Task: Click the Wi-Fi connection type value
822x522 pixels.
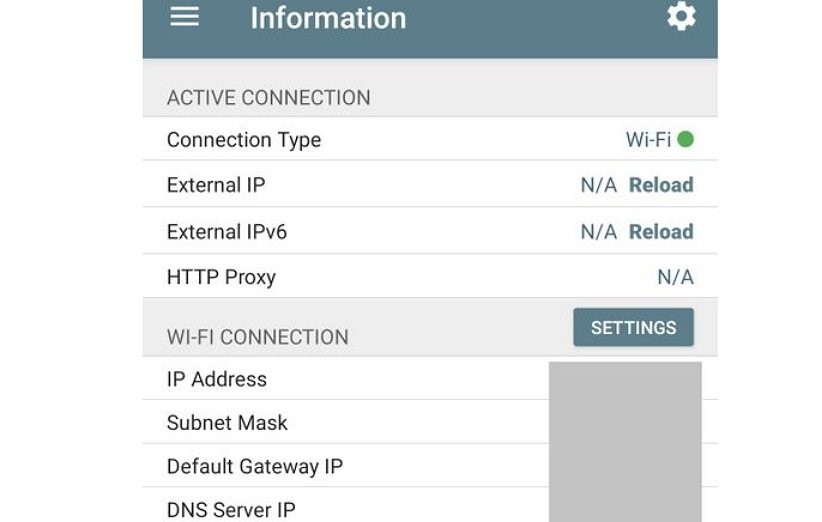Action: click(x=648, y=140)
